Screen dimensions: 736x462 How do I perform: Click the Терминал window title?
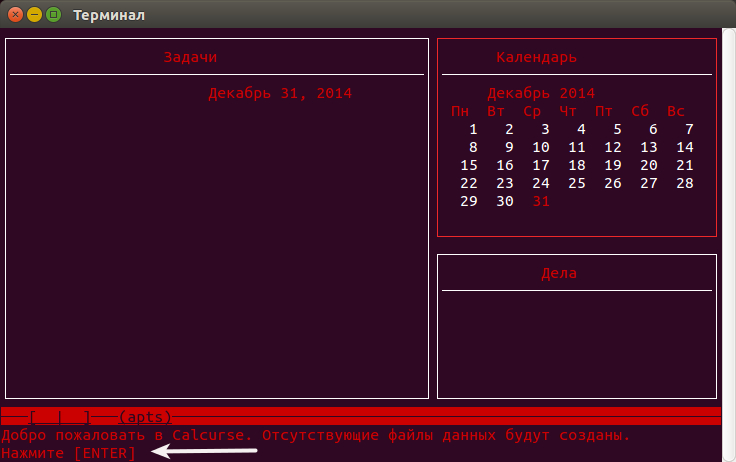click(x=109, y=15)
